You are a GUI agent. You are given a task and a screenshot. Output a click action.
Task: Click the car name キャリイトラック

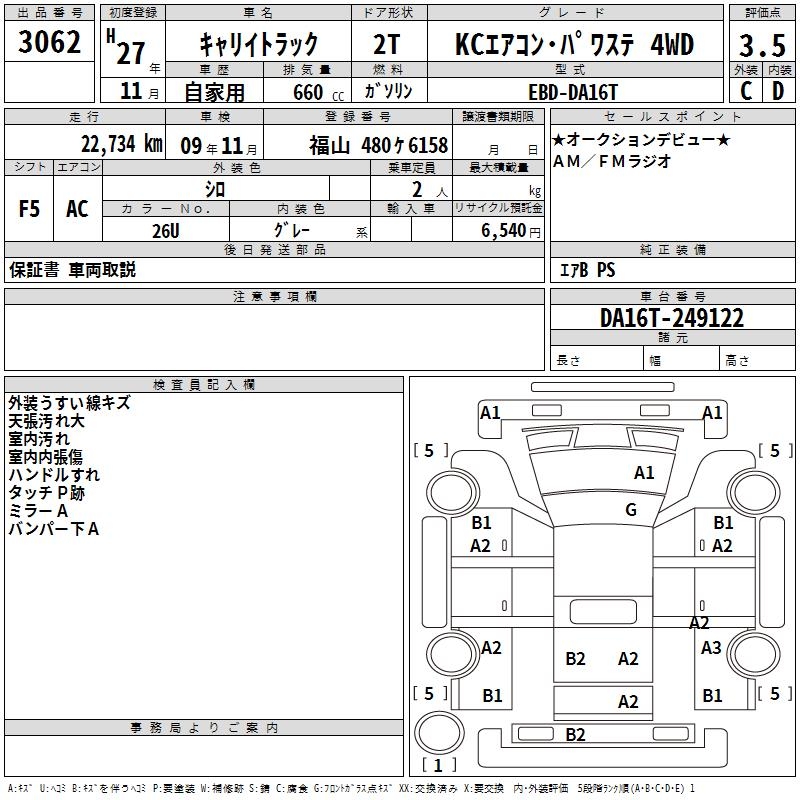coord(258,44)
